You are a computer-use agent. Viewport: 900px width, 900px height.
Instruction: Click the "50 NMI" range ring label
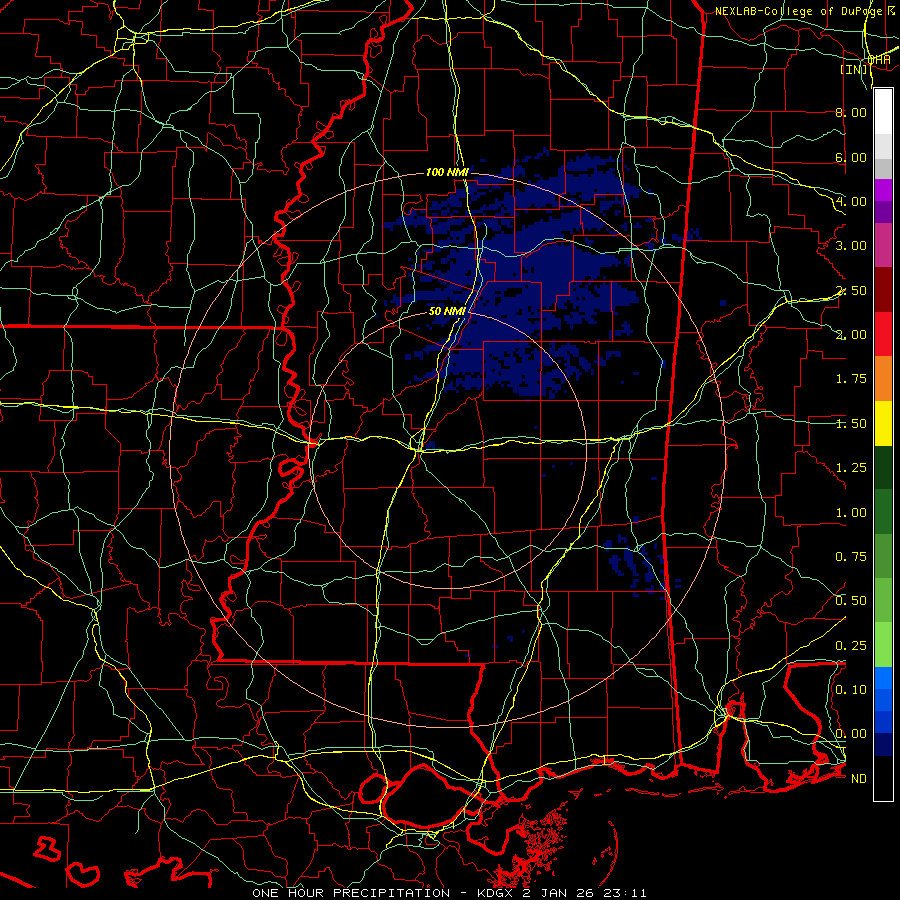447,311
